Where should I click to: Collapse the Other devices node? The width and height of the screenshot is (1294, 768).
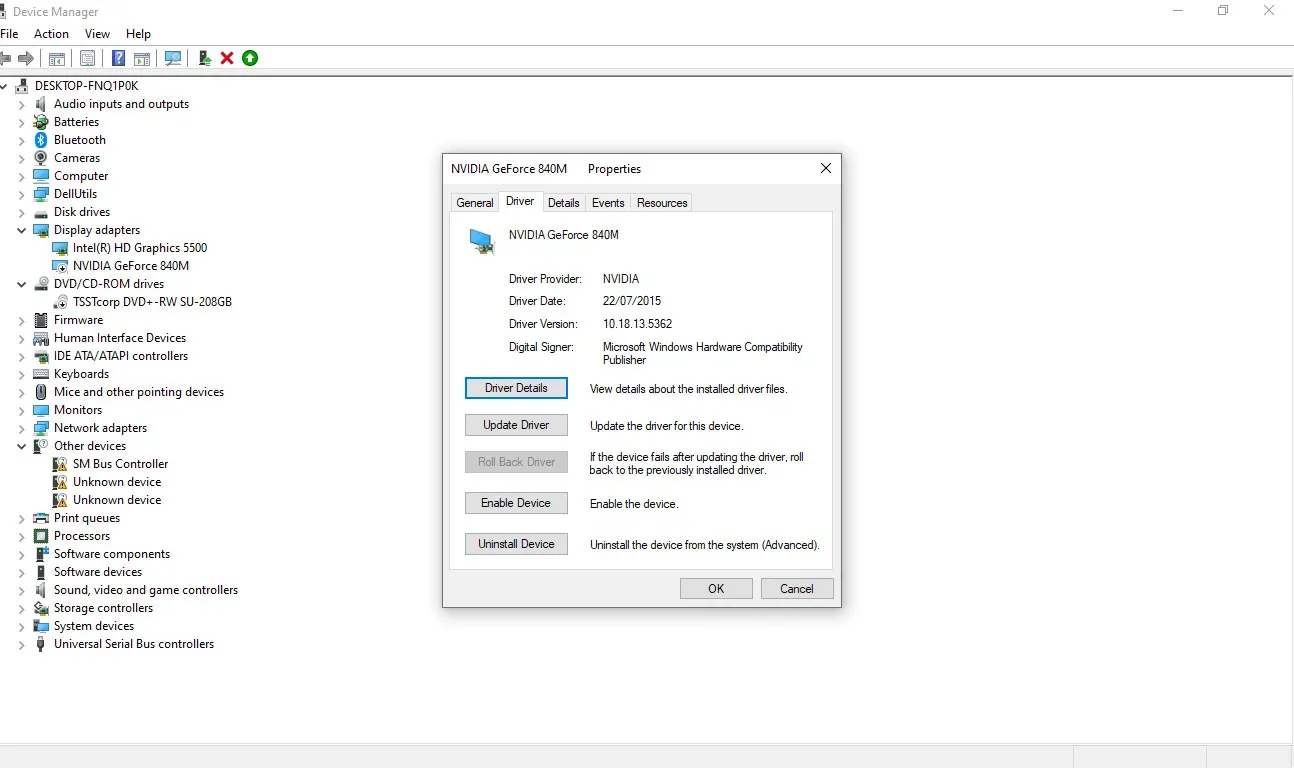point(21,446)
